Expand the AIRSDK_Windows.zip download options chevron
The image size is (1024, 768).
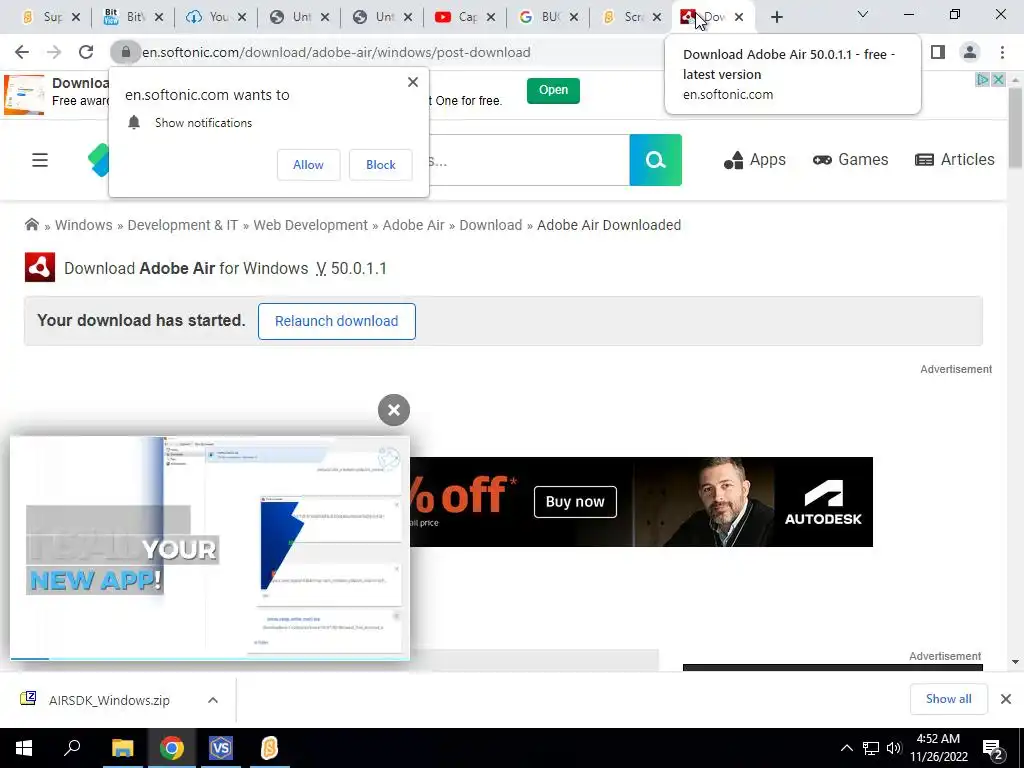coord(213,700)
